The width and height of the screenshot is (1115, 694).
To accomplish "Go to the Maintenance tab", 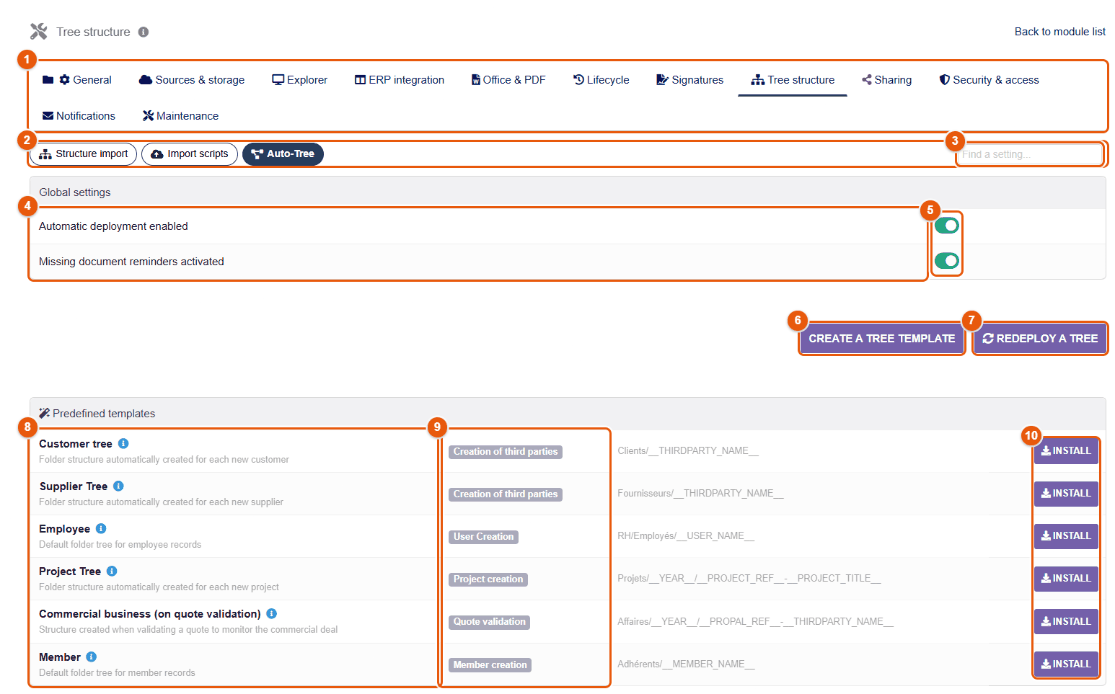I will pyautogui.click(x=181, y=116).
